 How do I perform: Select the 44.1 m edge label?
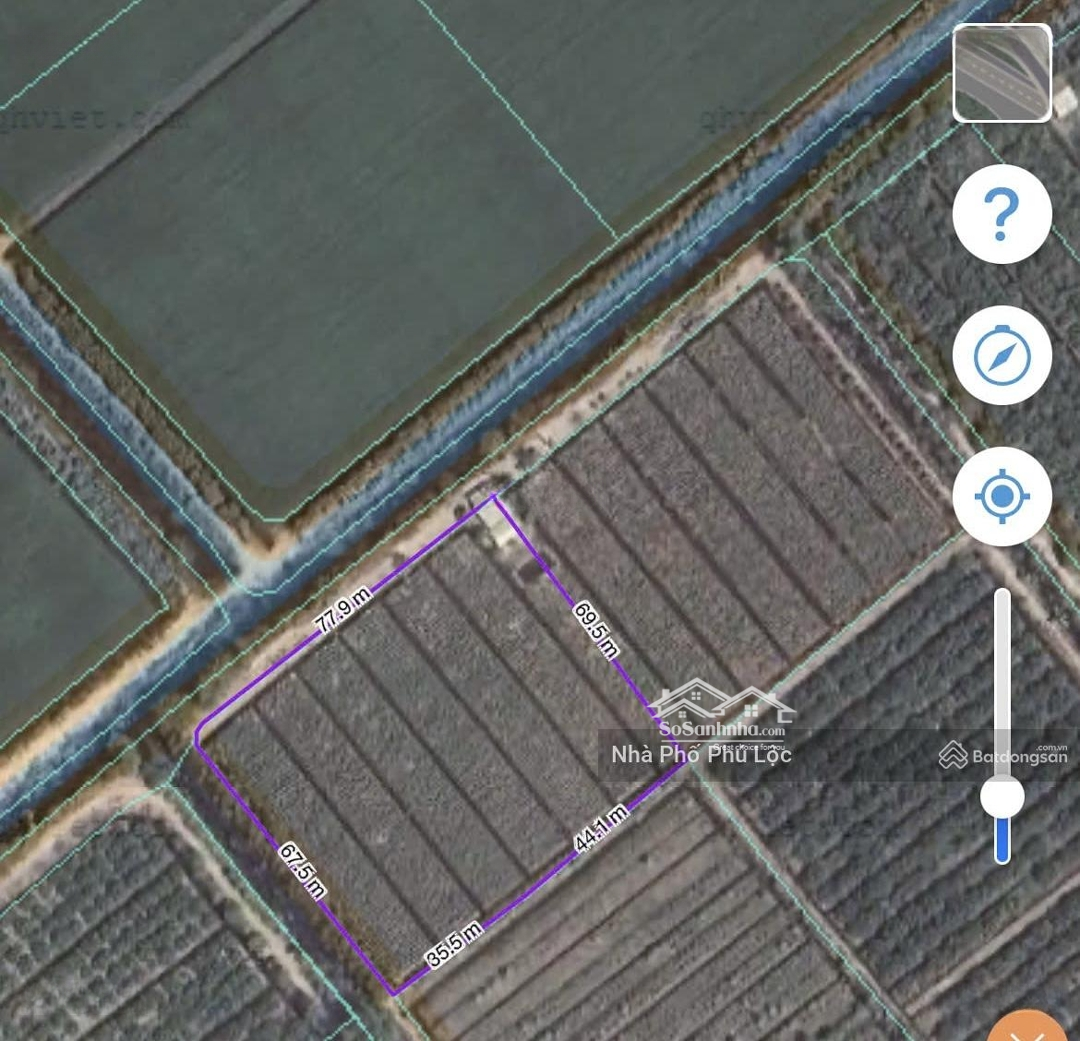point(601,828)
